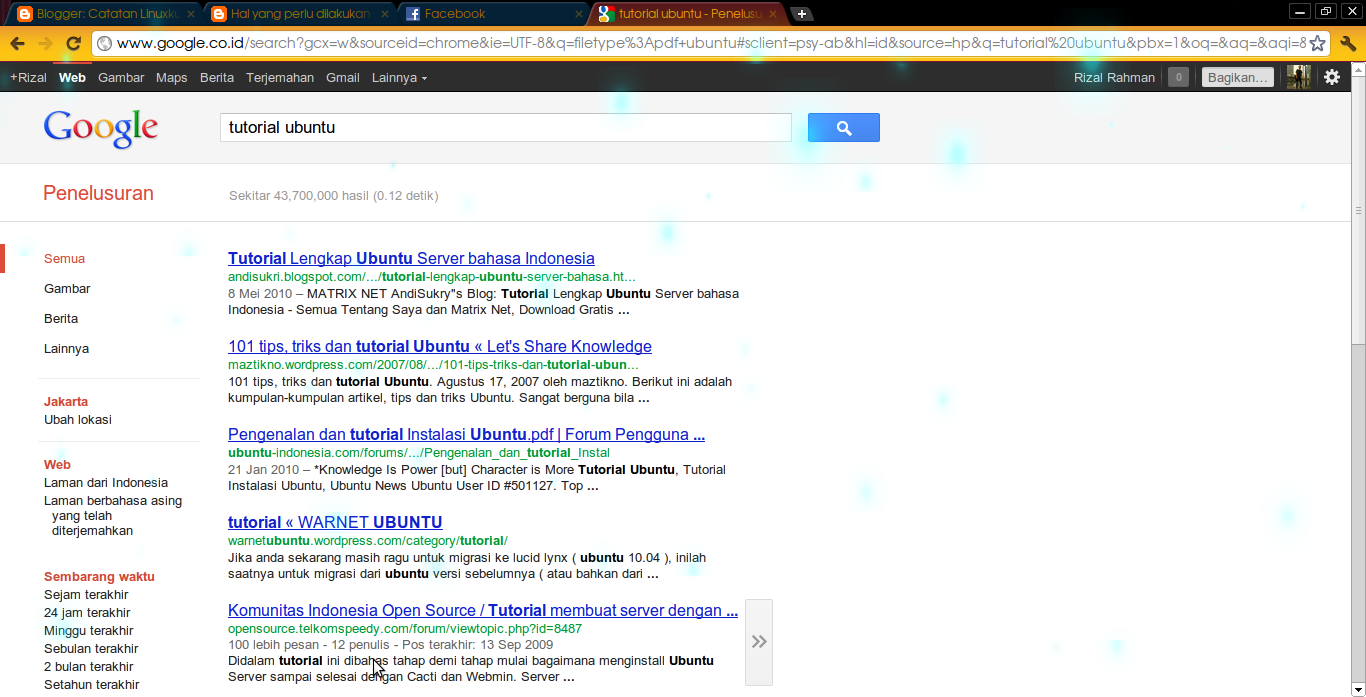Image resolution: width=1366 pixels, height=697 pixels.
Task: Filter results to Minggu terakhir
Action: point(89,631)
